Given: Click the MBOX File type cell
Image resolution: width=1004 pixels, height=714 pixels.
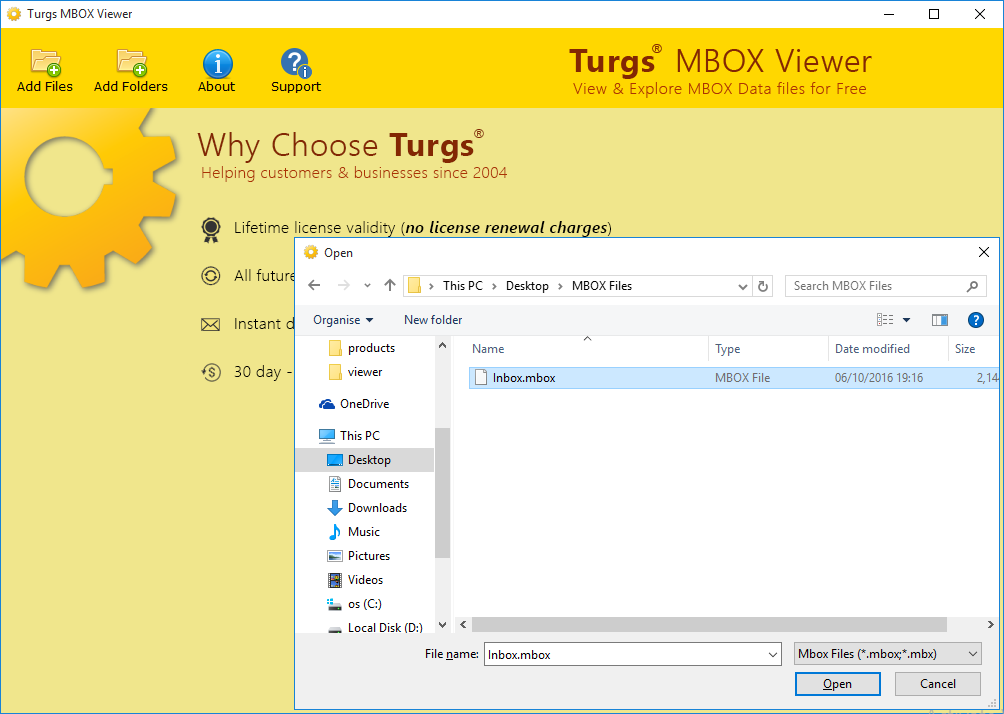Looking at the screenshot, I should click(742, 378).
